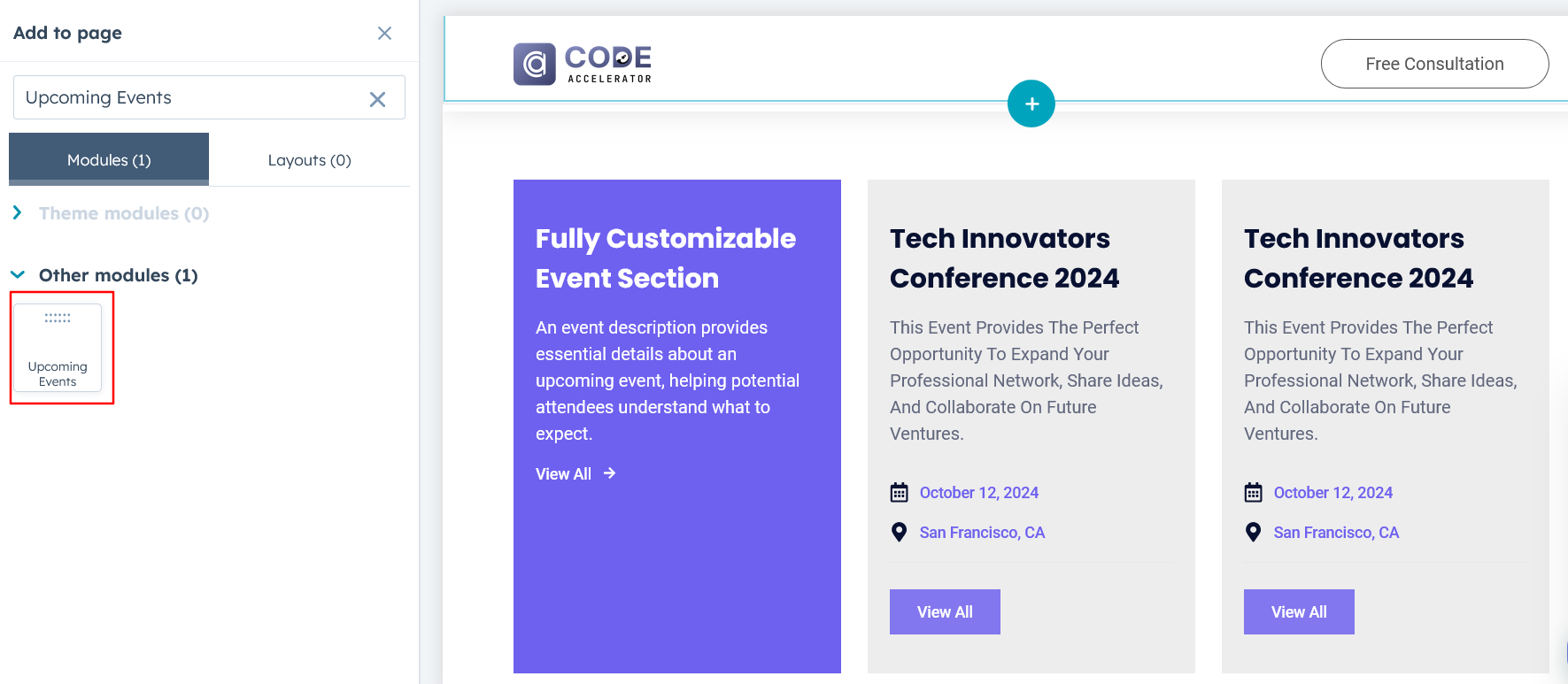Click the Free Consultation button
The width and height of the screenshot is (1568, 684).
[x=1434, y=64]
